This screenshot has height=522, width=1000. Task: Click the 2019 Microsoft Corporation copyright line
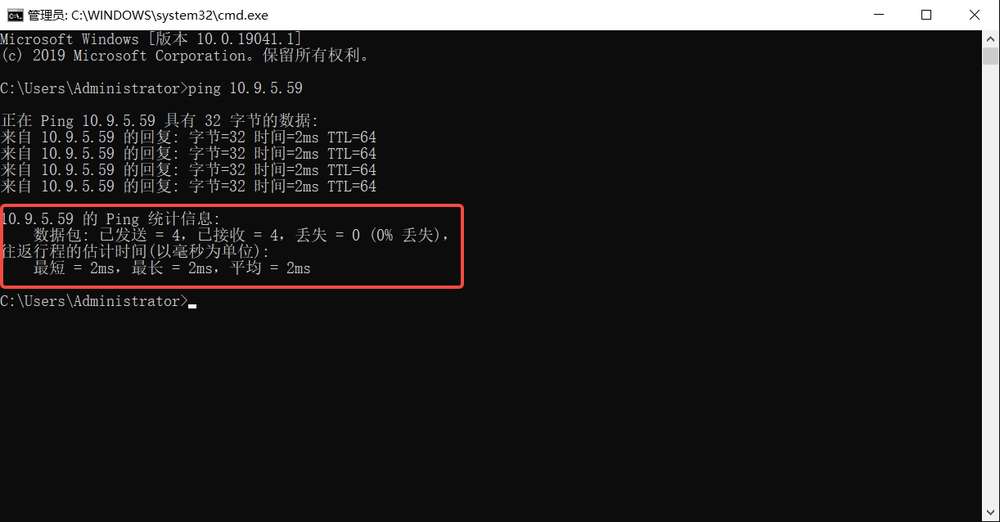tap(185, 56)
